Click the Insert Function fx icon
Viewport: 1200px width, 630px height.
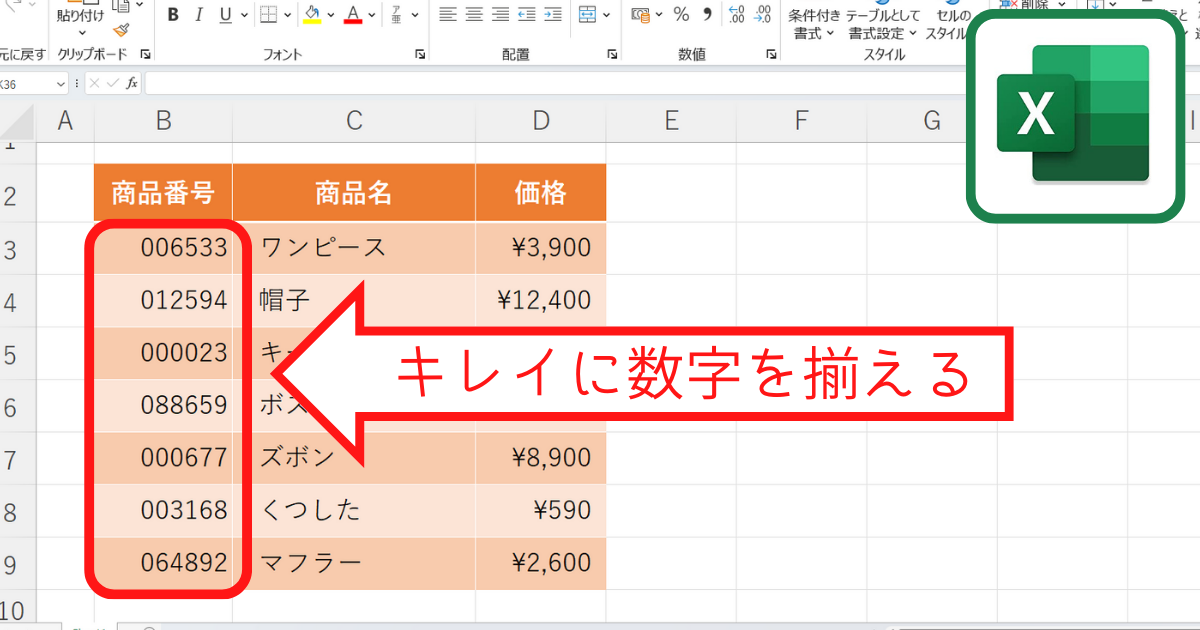131,84
